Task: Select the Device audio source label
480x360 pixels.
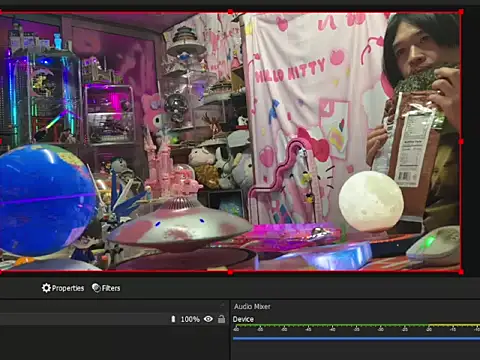Action: pos(243,319)
